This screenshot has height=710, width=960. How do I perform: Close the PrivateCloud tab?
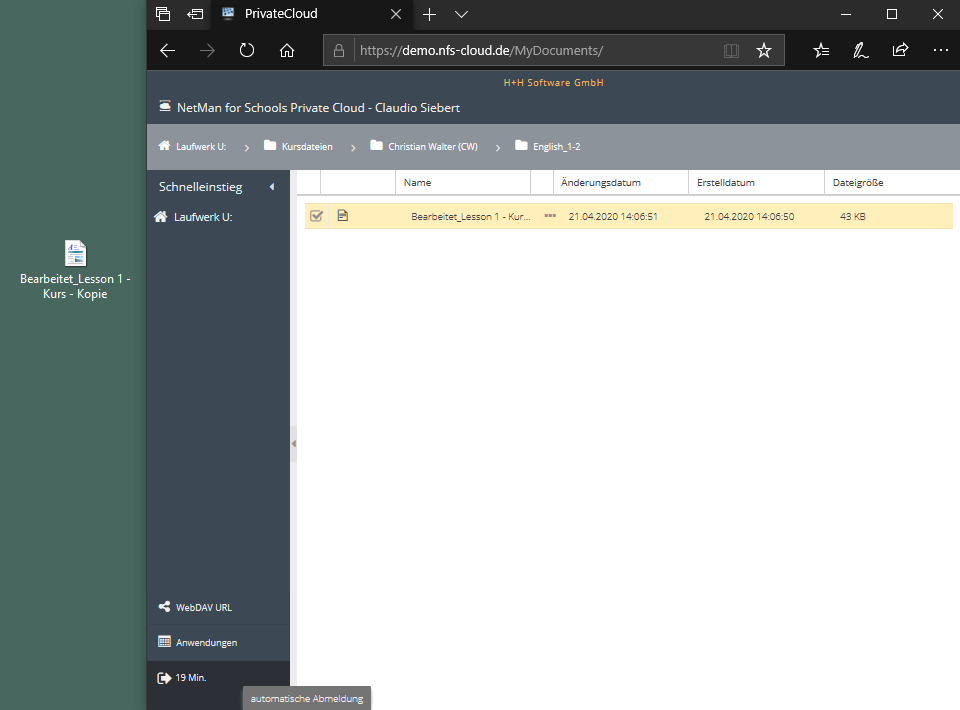point(396,13)
